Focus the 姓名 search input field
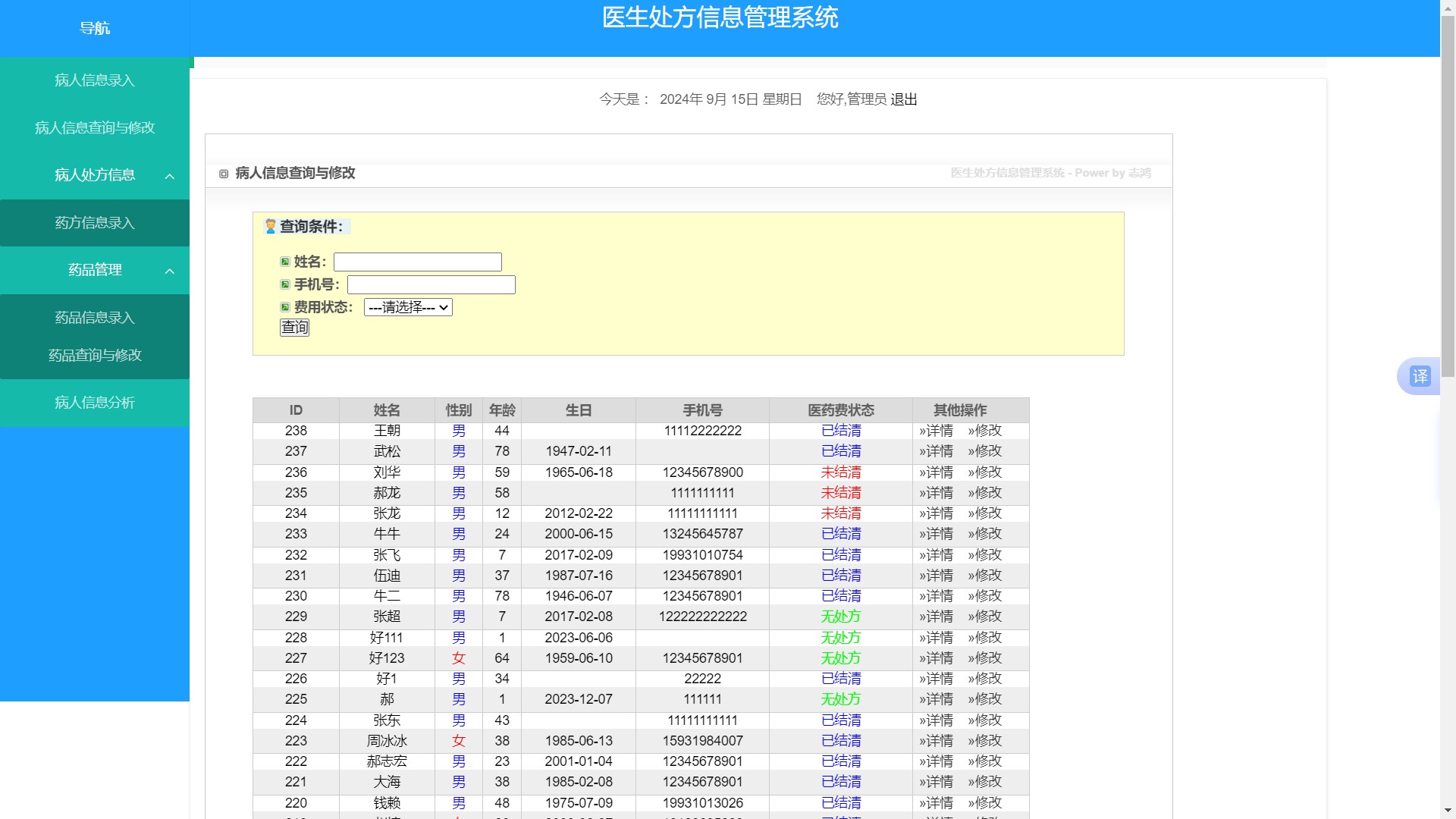1456x819 pixels. click(x=417, y=262)
